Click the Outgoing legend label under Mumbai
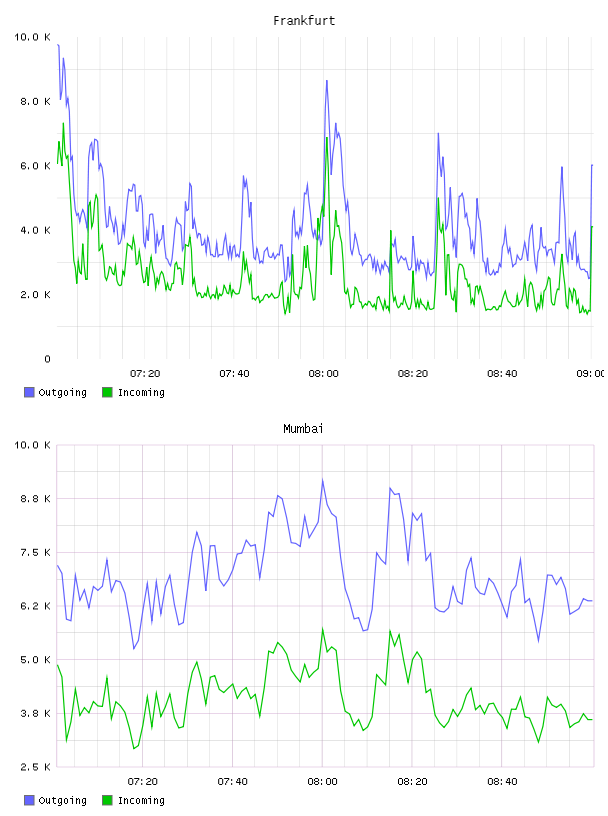 [x=62, y=801]
